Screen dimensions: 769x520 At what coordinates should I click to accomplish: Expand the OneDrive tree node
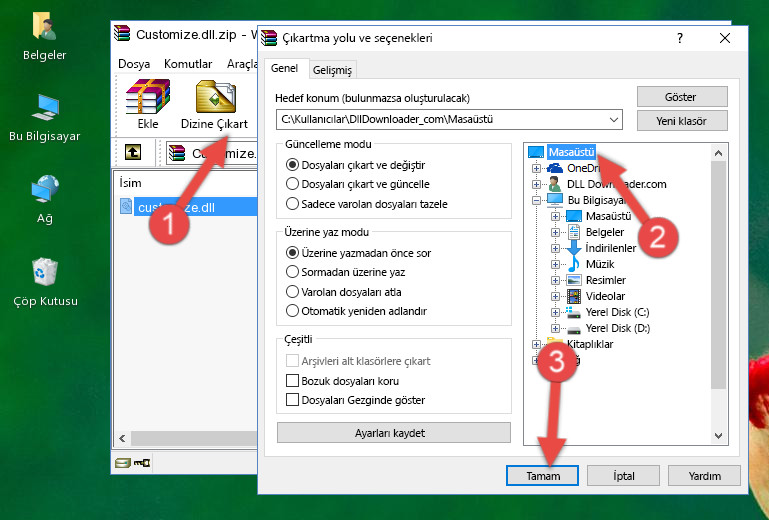click(x=537, y=168)
